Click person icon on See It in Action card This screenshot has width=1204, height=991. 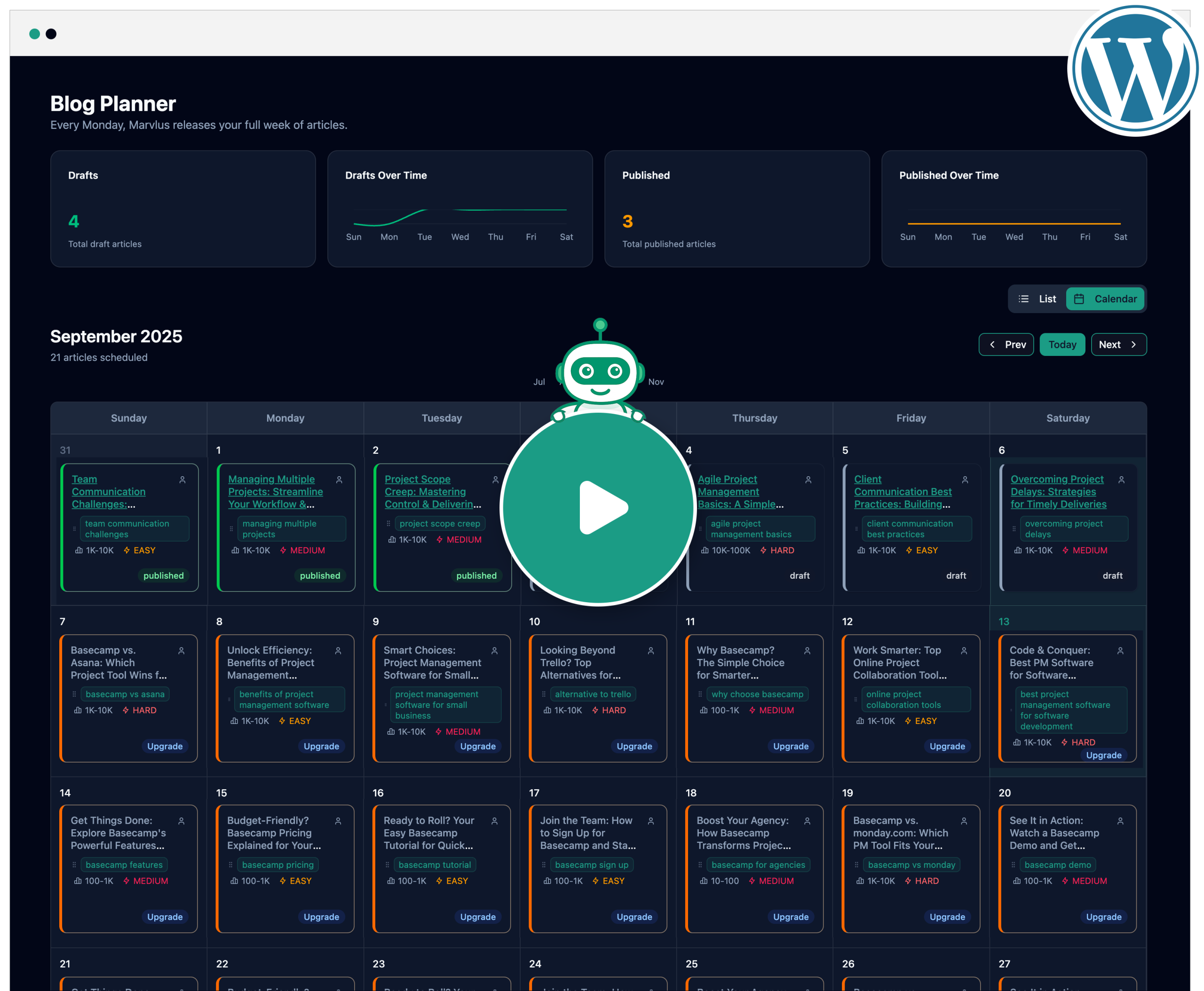click(x=1120, y=821)
